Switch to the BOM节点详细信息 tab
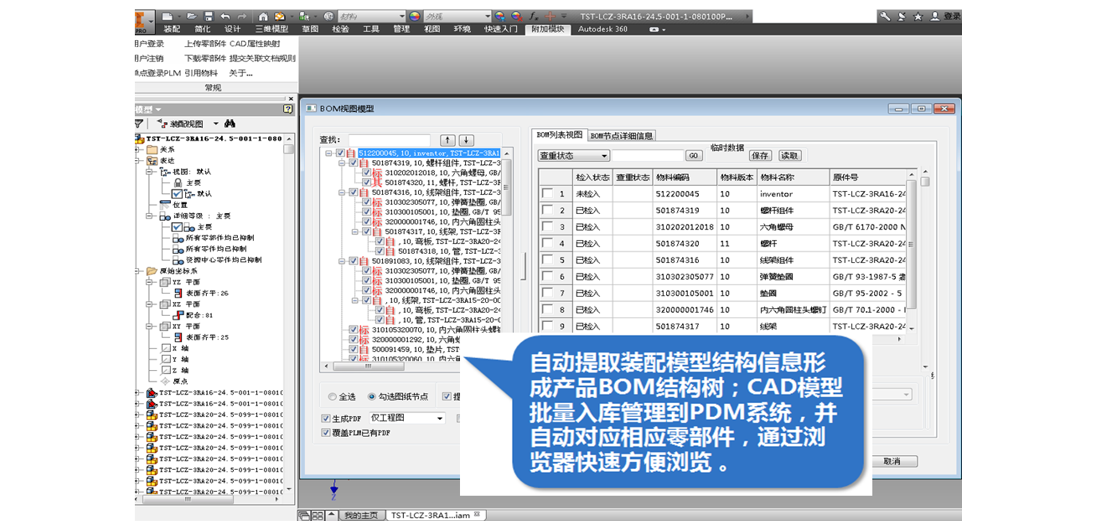This screenshot has width=1118, height=529. (621, 135)
